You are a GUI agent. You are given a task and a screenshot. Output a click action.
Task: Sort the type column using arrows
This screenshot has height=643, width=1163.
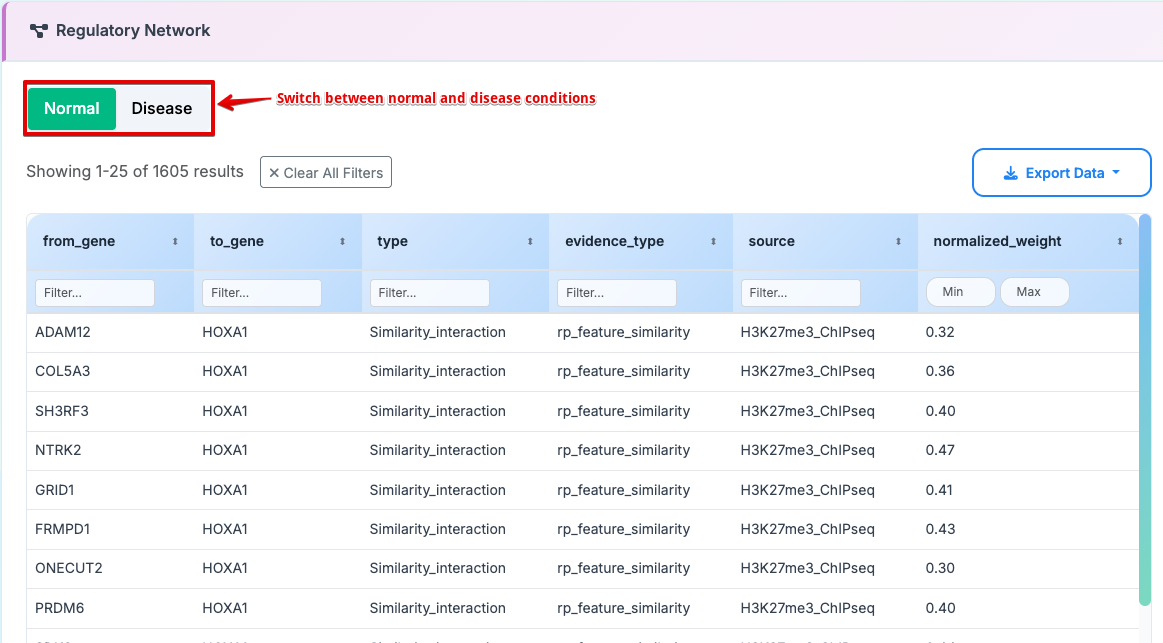click(x=530, y=242)
